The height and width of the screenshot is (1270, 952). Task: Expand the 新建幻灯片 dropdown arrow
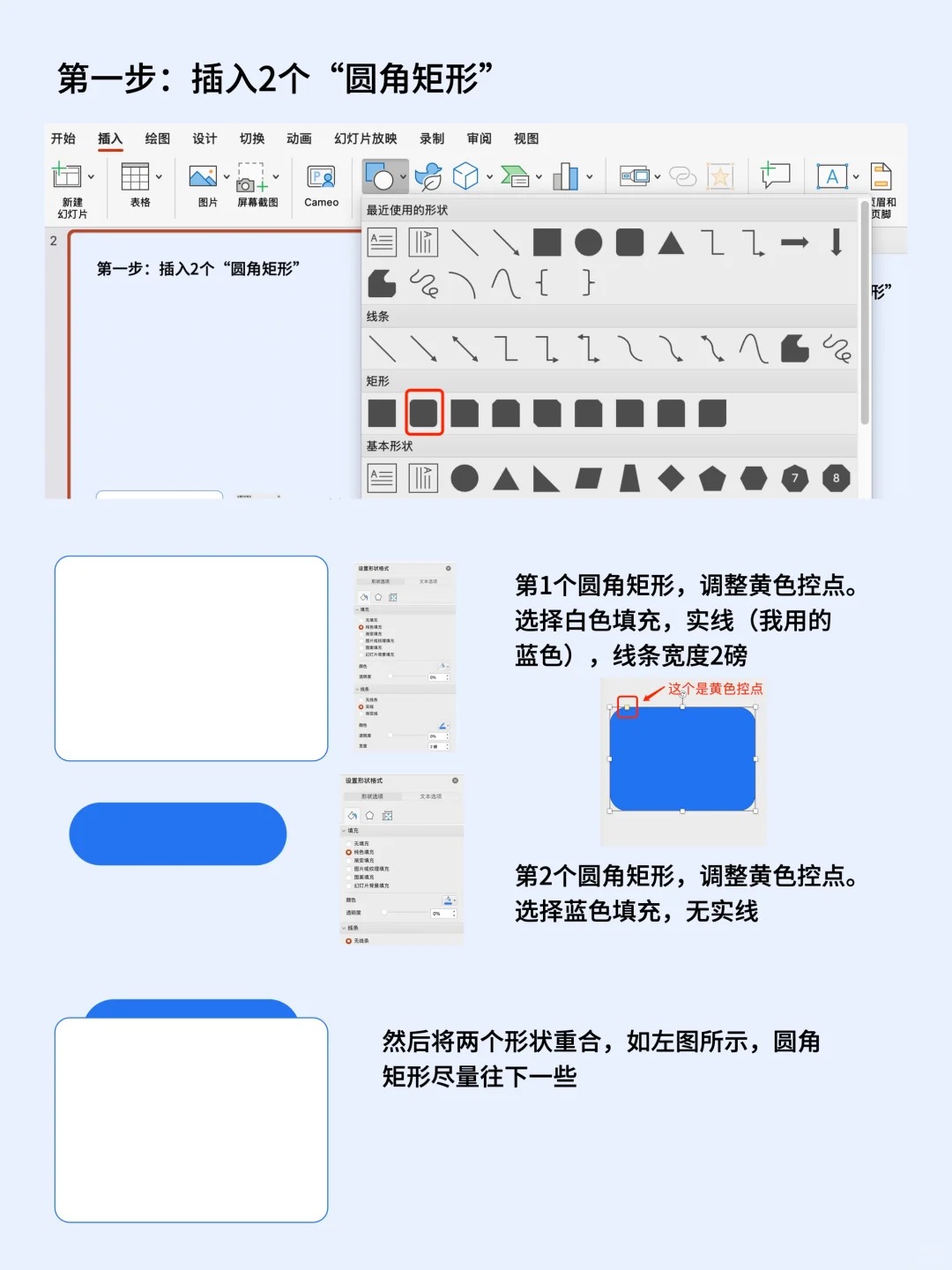(91, 177)
